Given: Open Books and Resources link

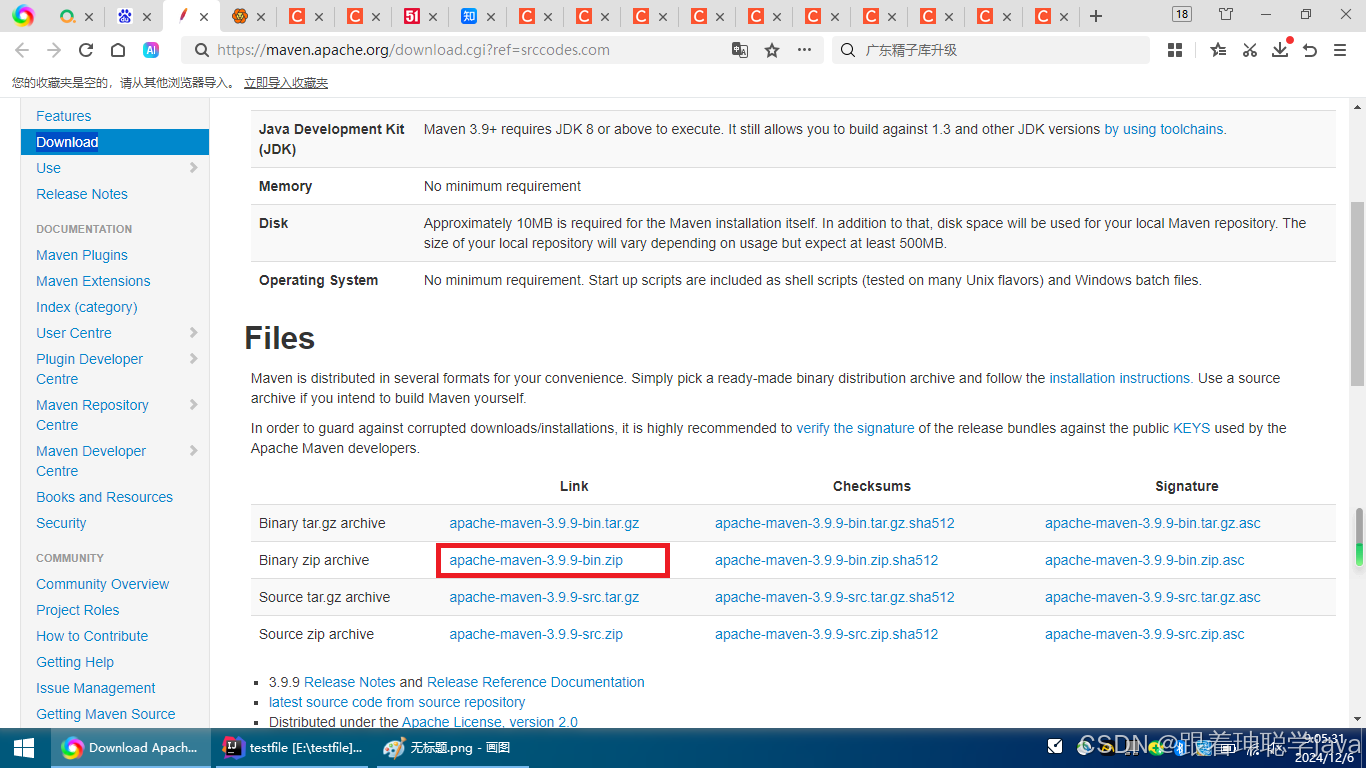Looking at the screenshot, I should click(x=104, y=497).
